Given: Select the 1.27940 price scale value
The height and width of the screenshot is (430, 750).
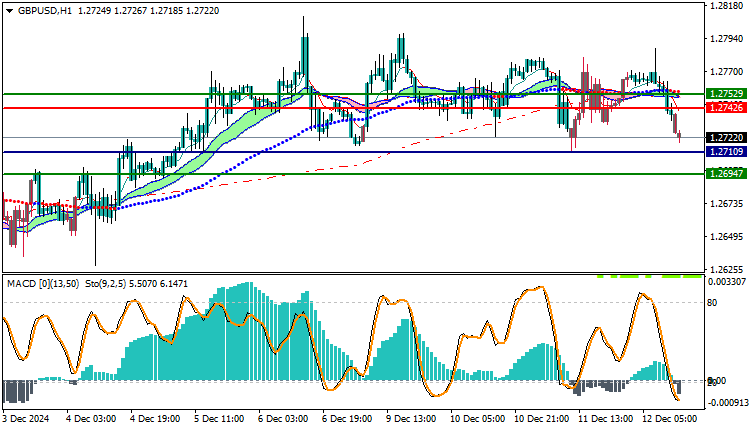Looking at the screenshot, I should (727, 39).
